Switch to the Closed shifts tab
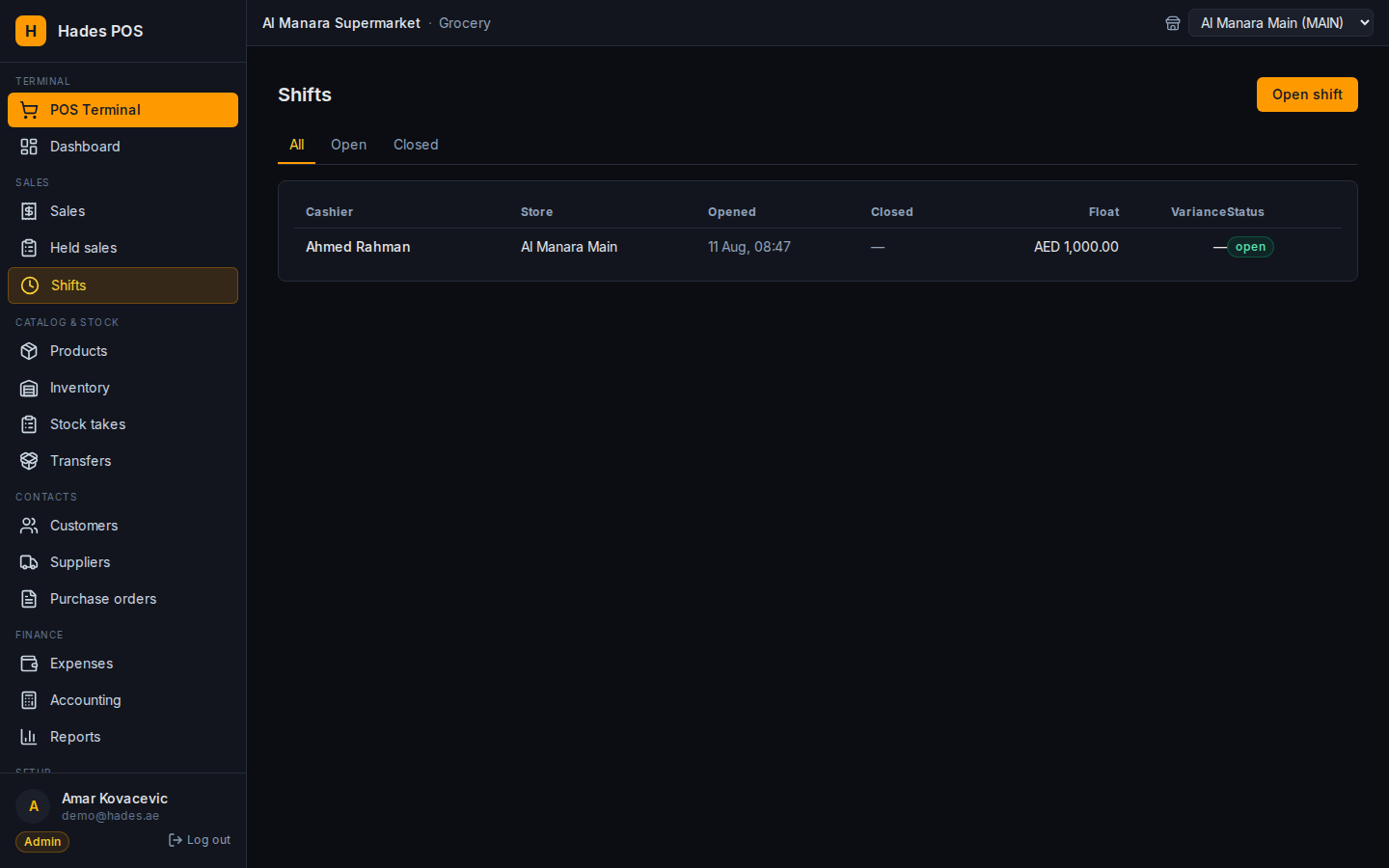 [x=416, y=145]
